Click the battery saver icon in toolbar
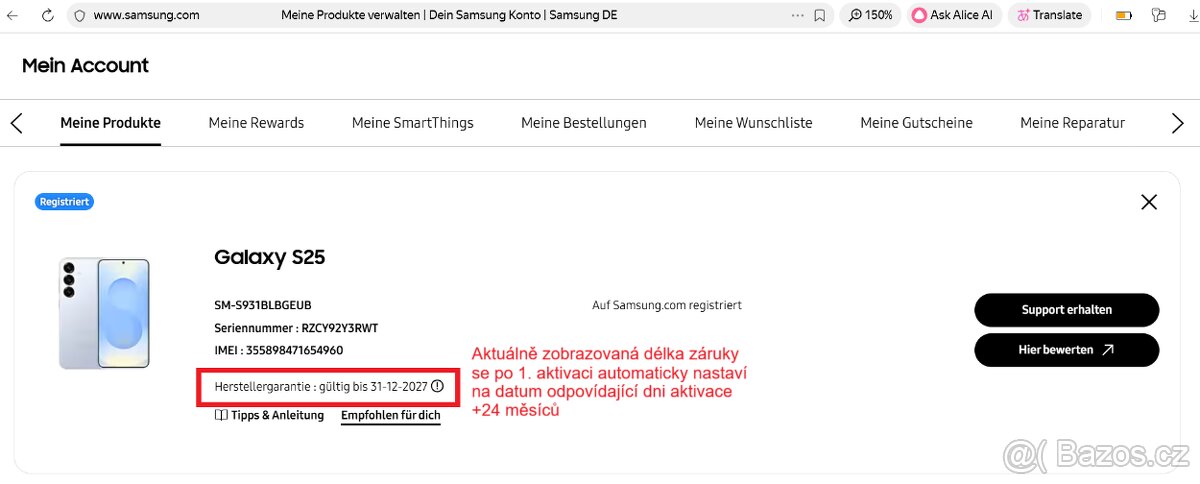Image resolution: width=1200 pixels, height=484 pixels. (x=1124, y=16)
